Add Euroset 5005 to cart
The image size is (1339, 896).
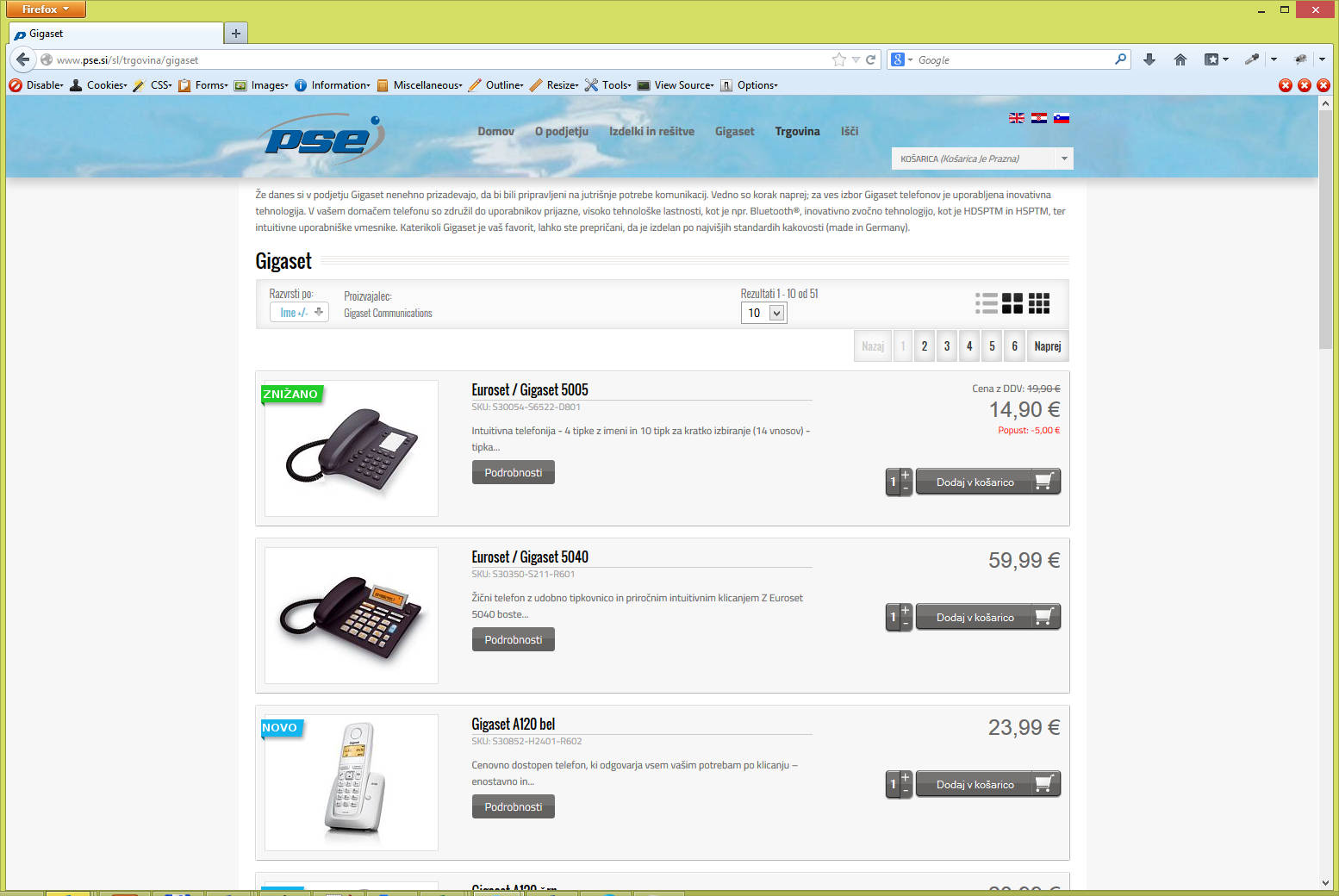pos(987,482)
